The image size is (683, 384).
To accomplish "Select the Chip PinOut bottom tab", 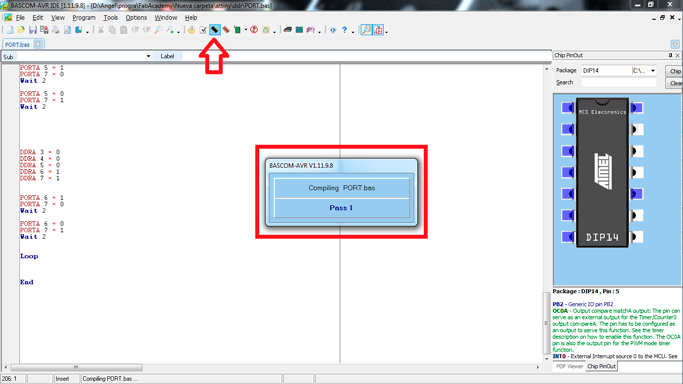I will 602,367.
